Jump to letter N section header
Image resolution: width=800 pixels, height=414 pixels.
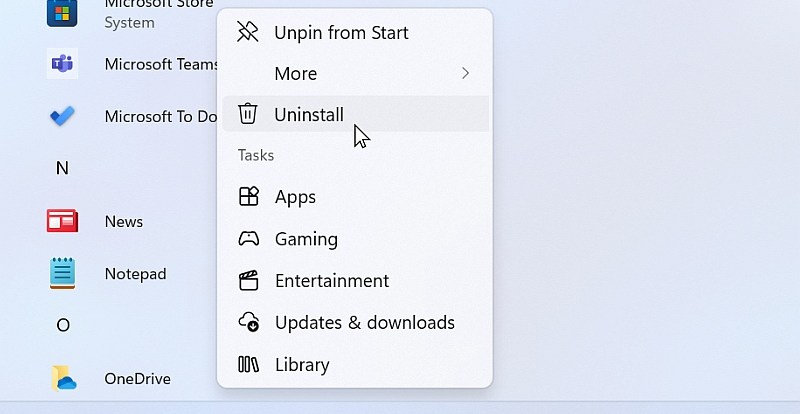(62, 168)
